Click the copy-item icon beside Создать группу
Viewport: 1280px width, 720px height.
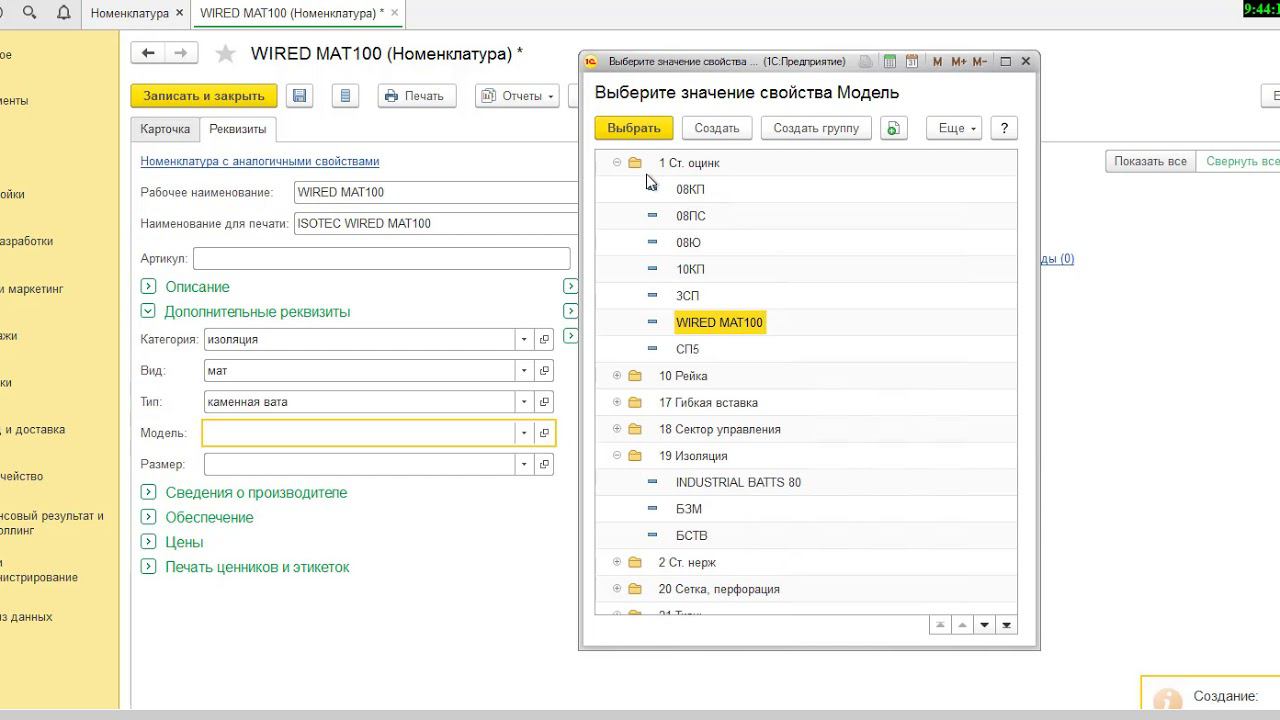(x=893, y=128)
